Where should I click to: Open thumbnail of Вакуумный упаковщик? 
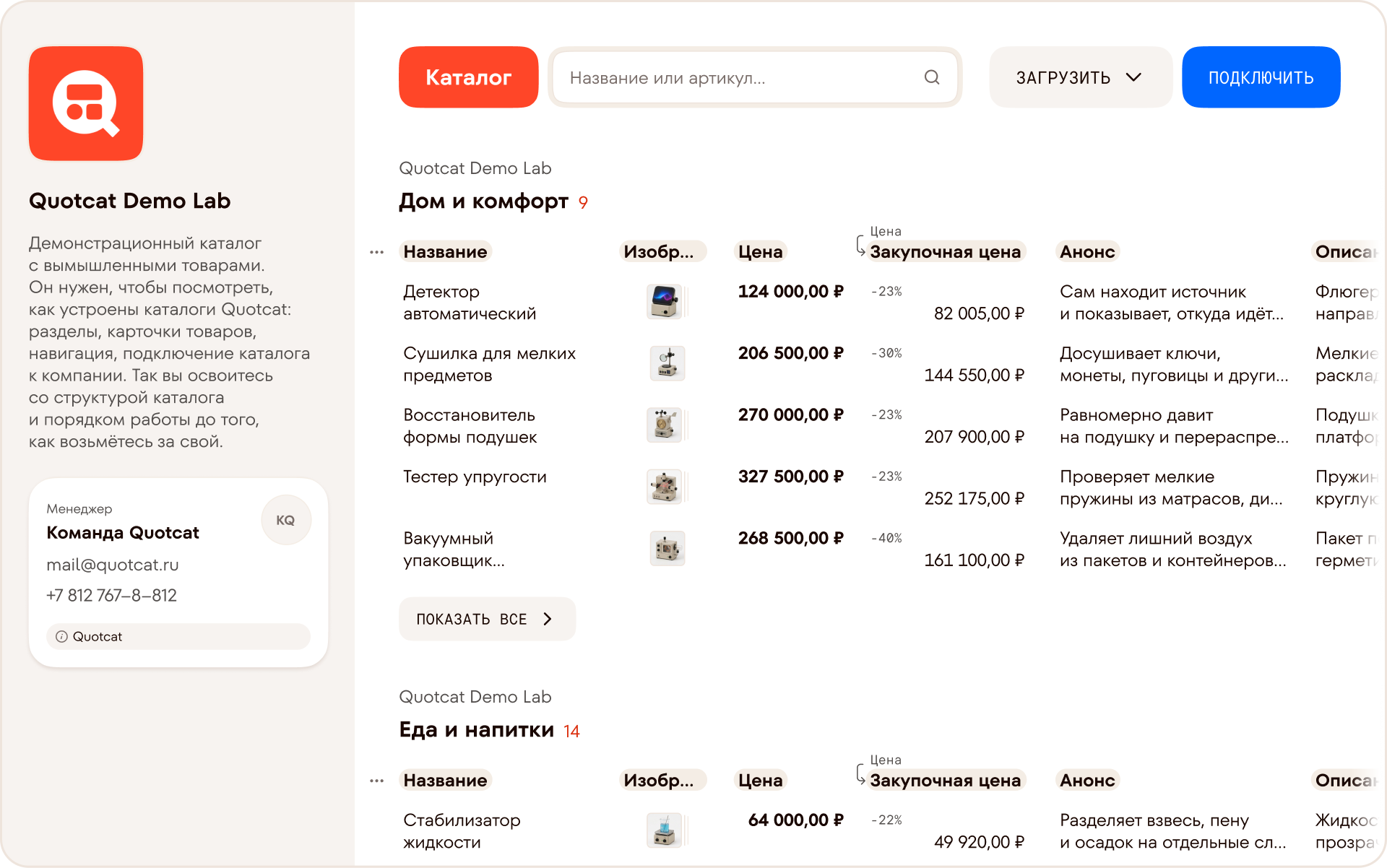click(x=667, y=548)
